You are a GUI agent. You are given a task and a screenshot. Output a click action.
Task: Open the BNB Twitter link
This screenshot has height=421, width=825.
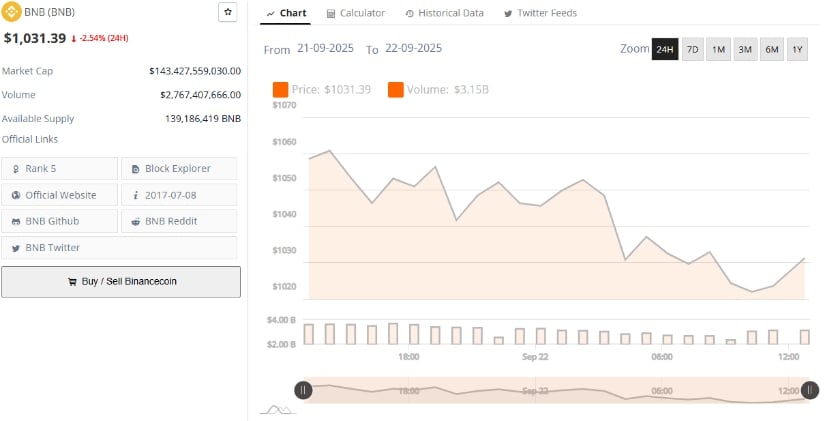coord(59,247)
